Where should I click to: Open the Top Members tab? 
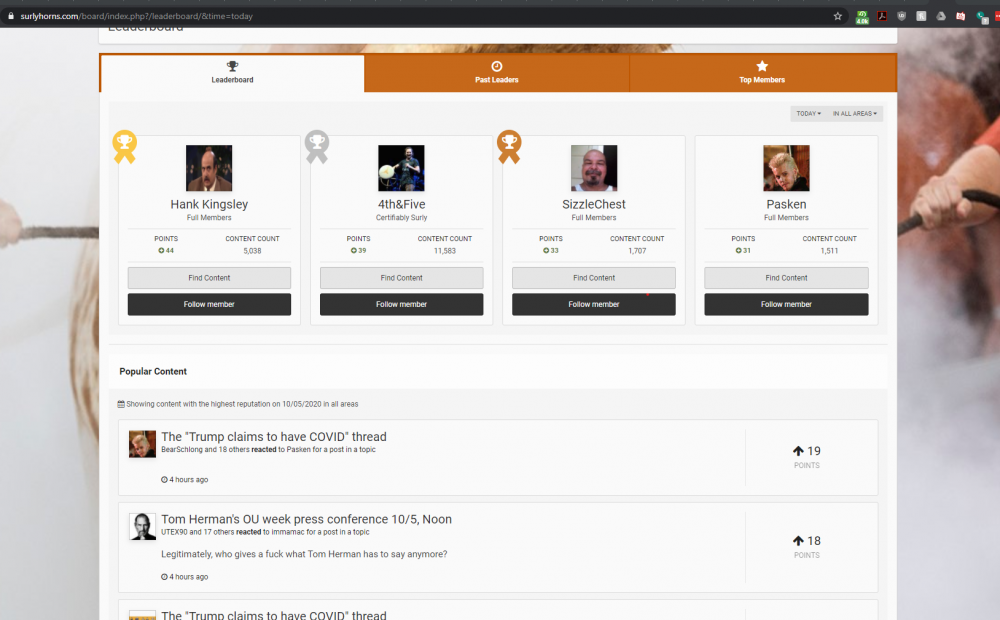tap(762, 73)
